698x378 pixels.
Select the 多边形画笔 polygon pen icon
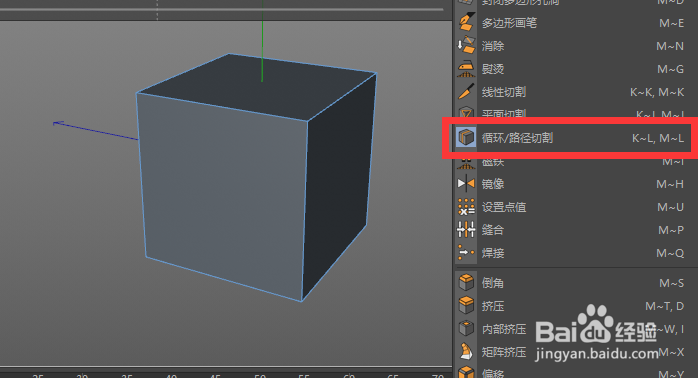tap(466, 23)
